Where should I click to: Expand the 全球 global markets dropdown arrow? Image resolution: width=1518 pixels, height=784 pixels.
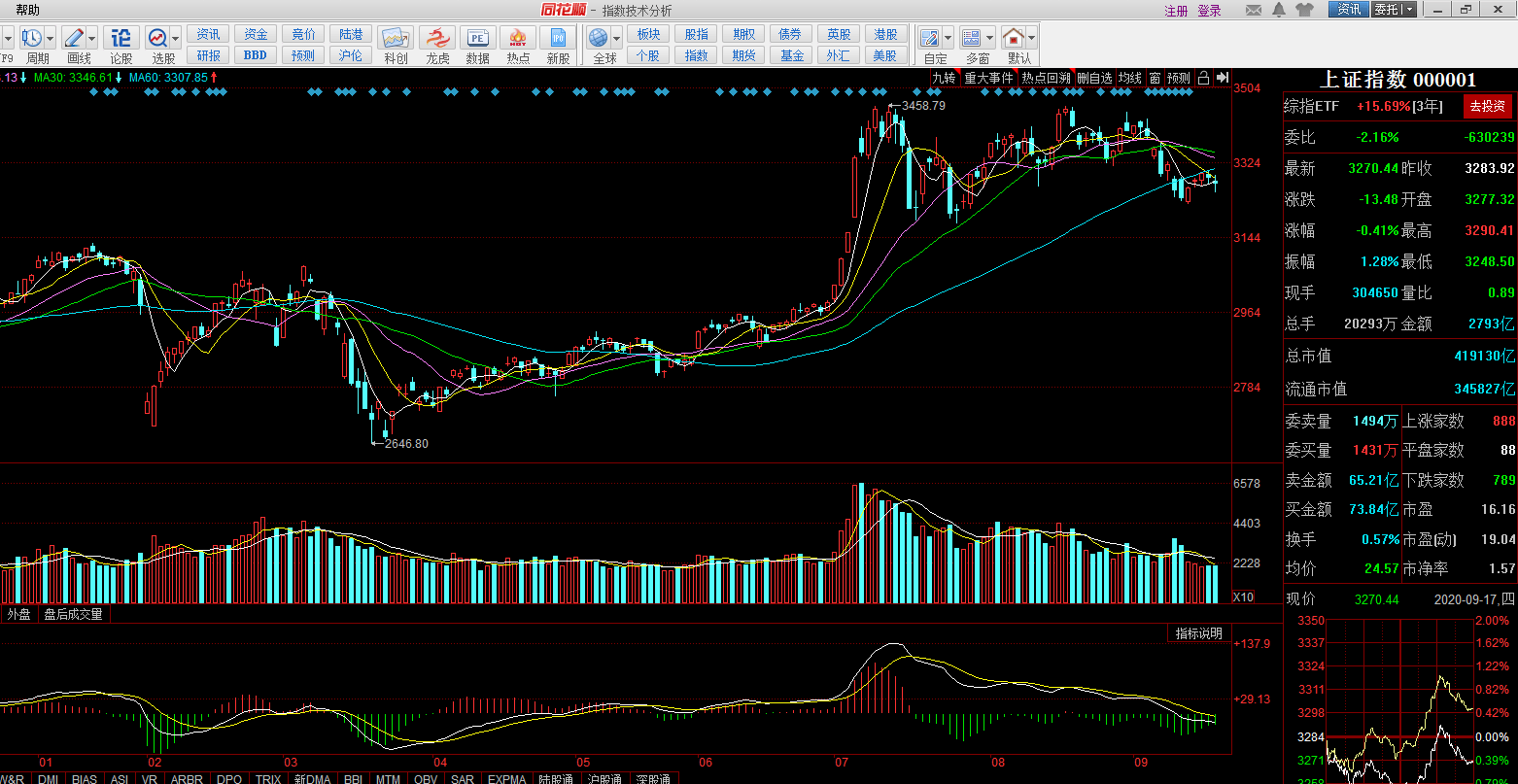tap(616, 38)
